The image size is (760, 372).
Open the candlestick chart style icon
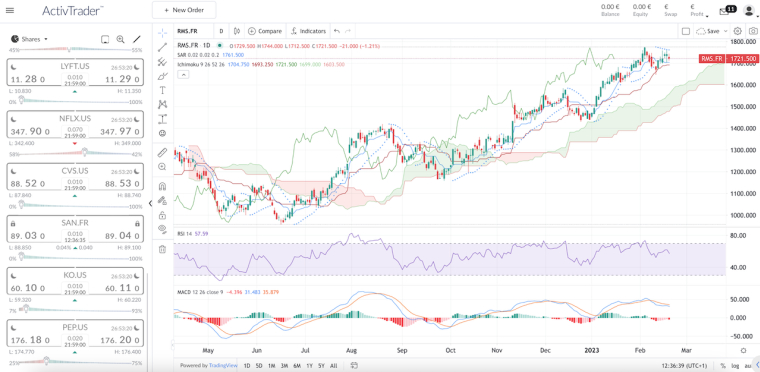(237, 31)
